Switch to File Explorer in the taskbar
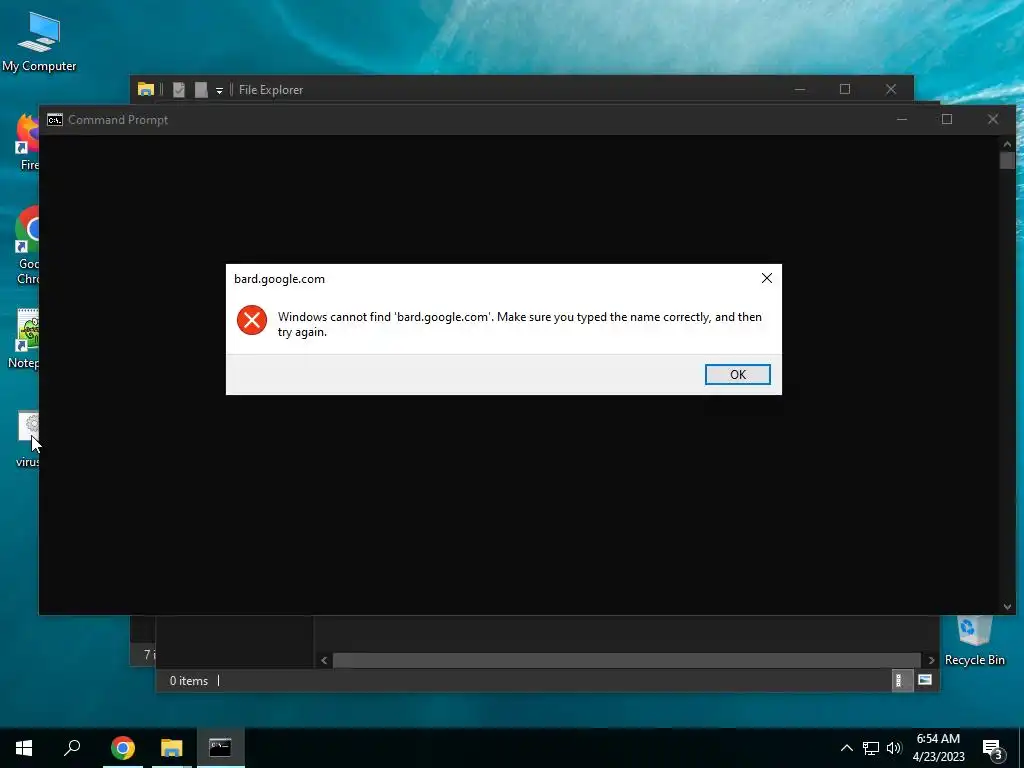Screen dimensions: 1024x768 pos(172,748)
